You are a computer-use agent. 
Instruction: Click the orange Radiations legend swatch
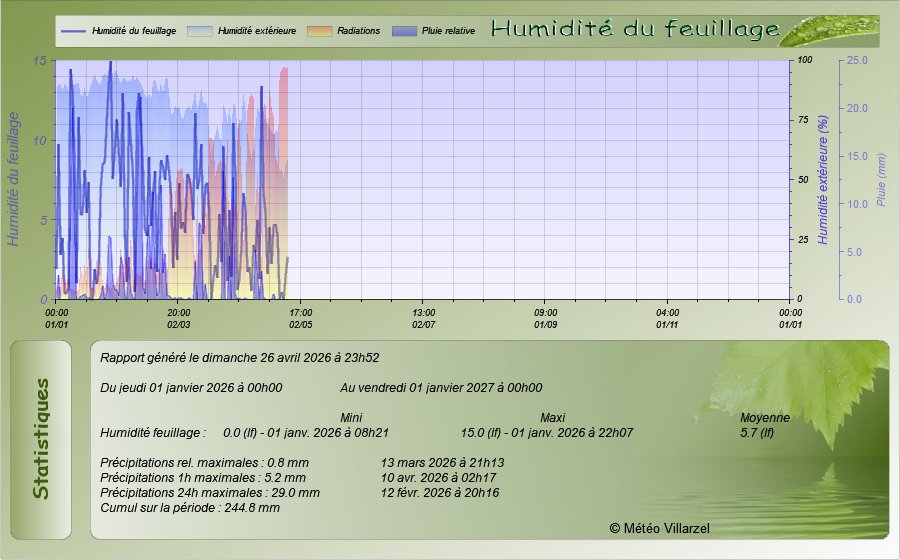(318, 31)
